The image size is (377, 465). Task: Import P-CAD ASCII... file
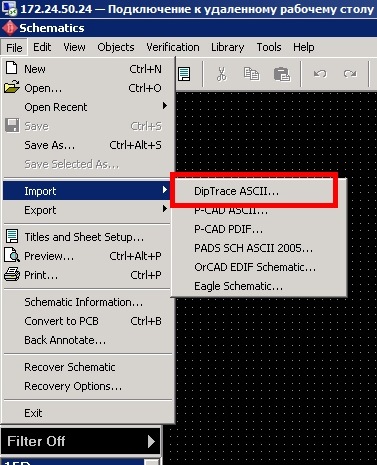pos(258,210)
